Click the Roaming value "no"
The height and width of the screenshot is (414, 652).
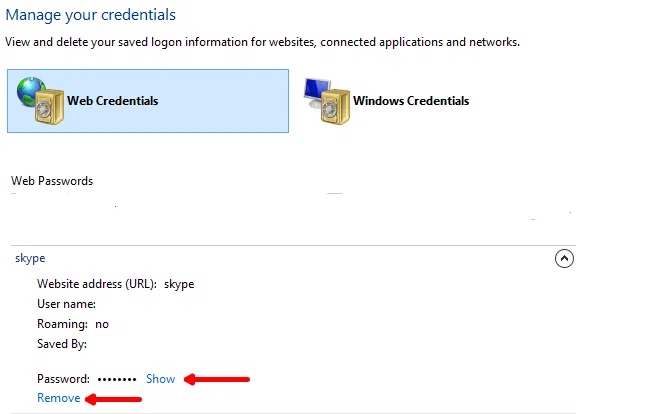[102, 324]
